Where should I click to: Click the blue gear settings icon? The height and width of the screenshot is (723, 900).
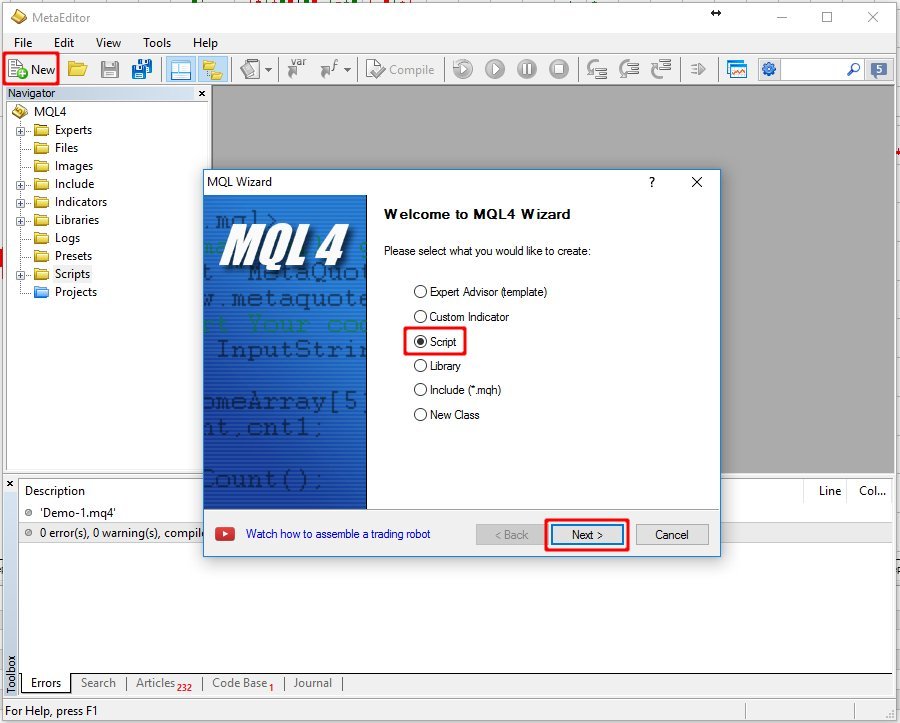pos(769,69)
